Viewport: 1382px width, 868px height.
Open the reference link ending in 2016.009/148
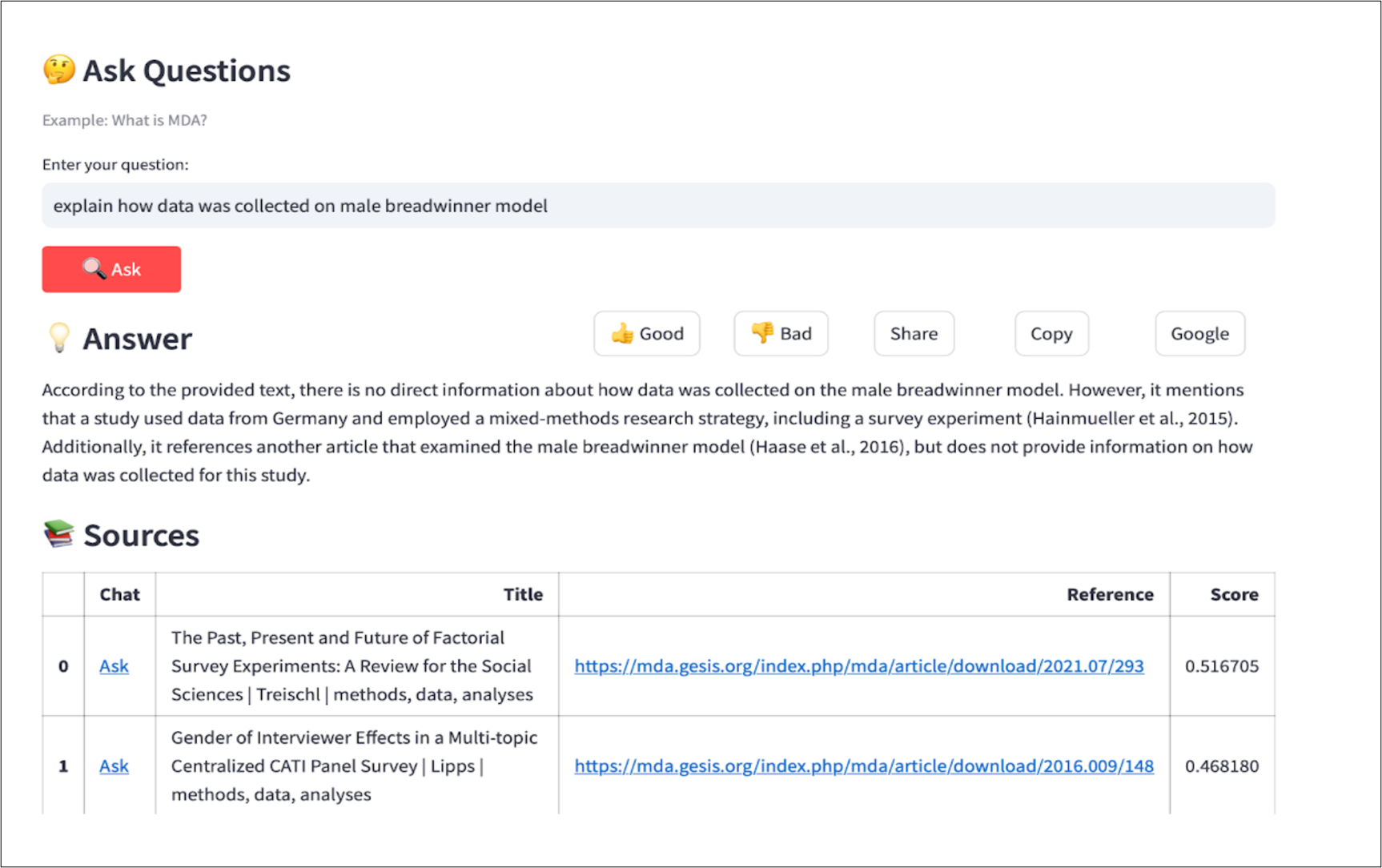863,766
